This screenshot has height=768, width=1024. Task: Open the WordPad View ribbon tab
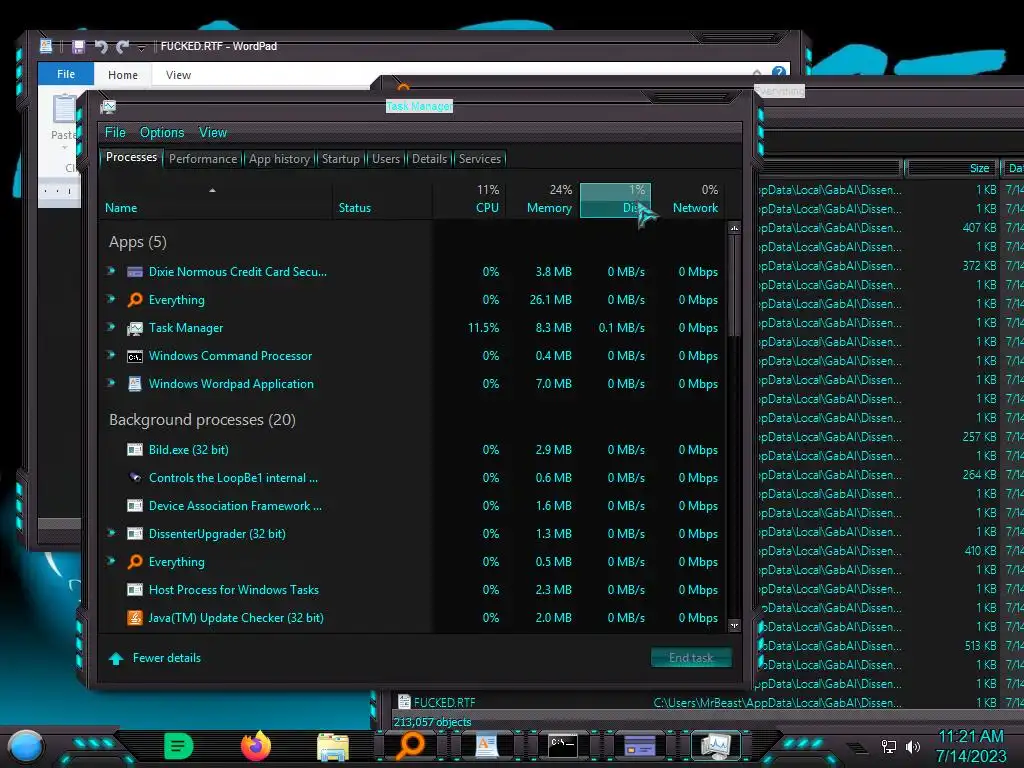coord(178,75)
